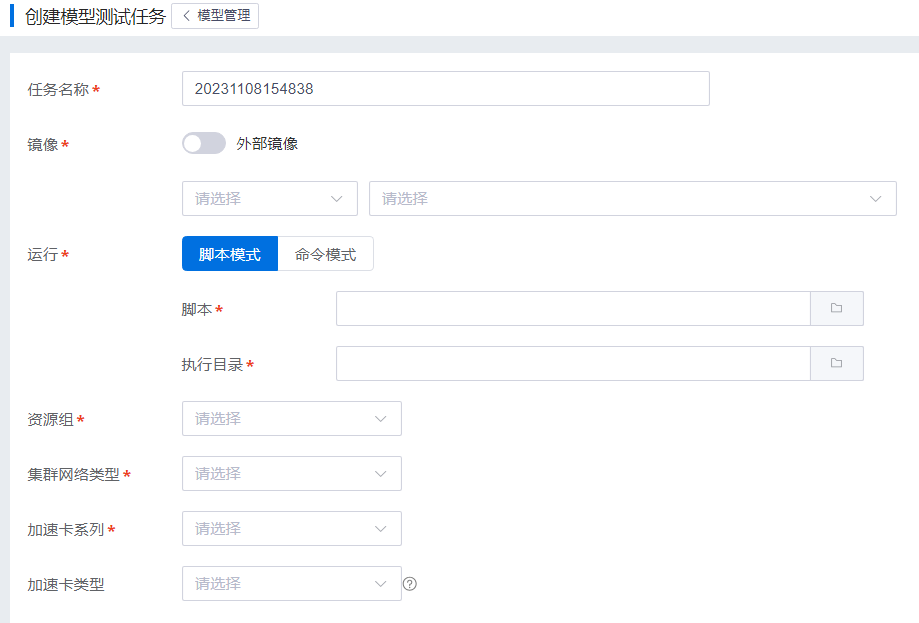Expand the wide second 镜像 dropdown
The image size is (919, 623).
tap(632, 199)
